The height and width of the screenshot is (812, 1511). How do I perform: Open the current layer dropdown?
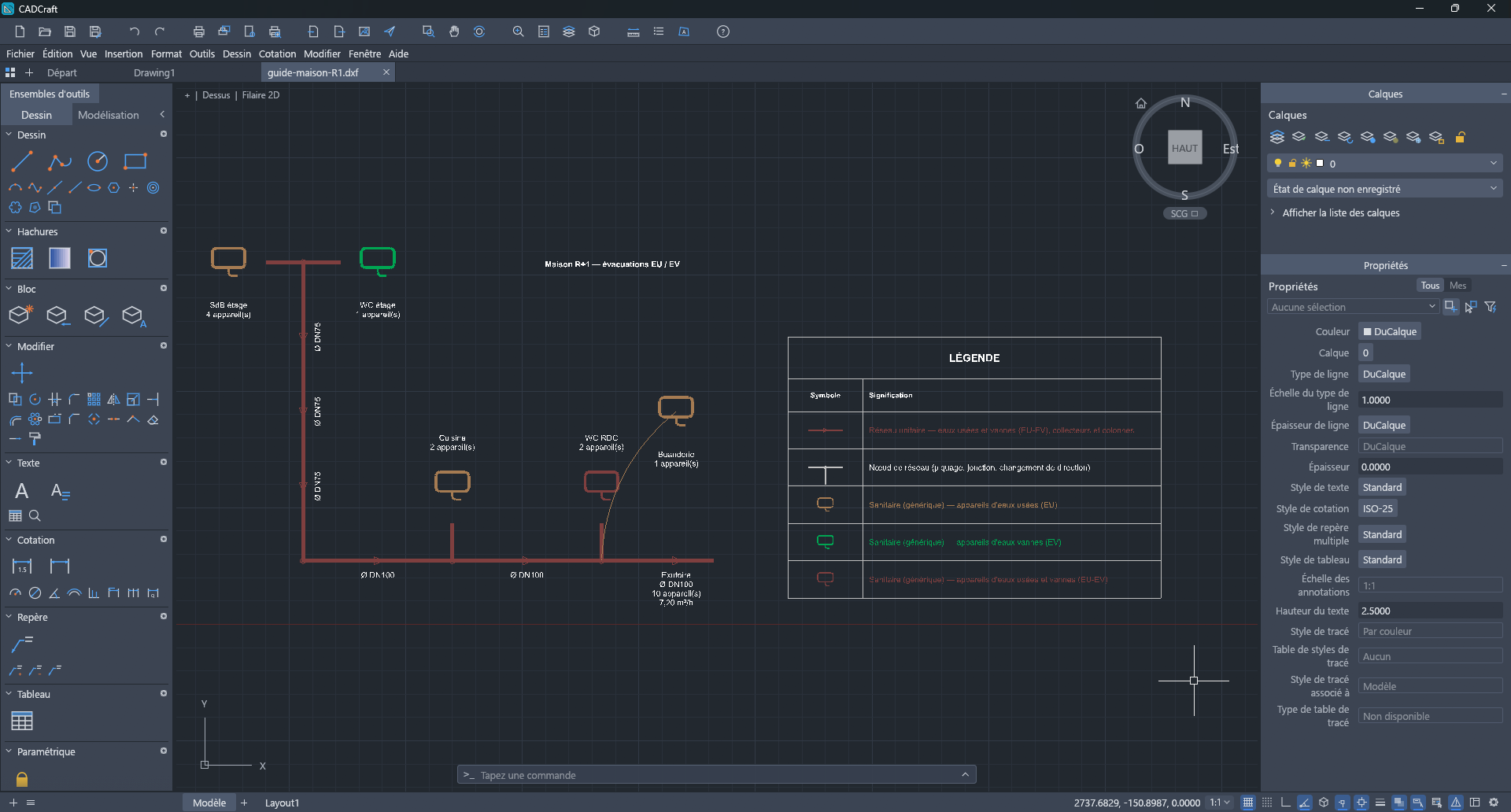tap(1385, 164)
